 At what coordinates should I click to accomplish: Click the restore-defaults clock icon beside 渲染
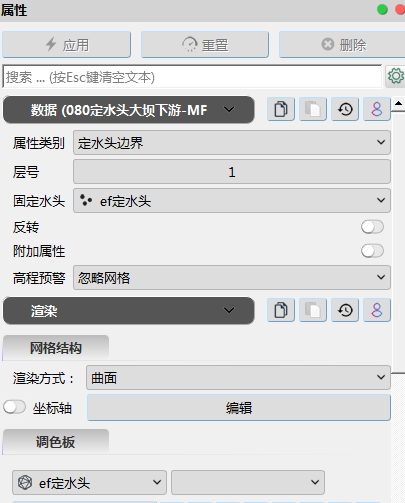click(345, 310)
